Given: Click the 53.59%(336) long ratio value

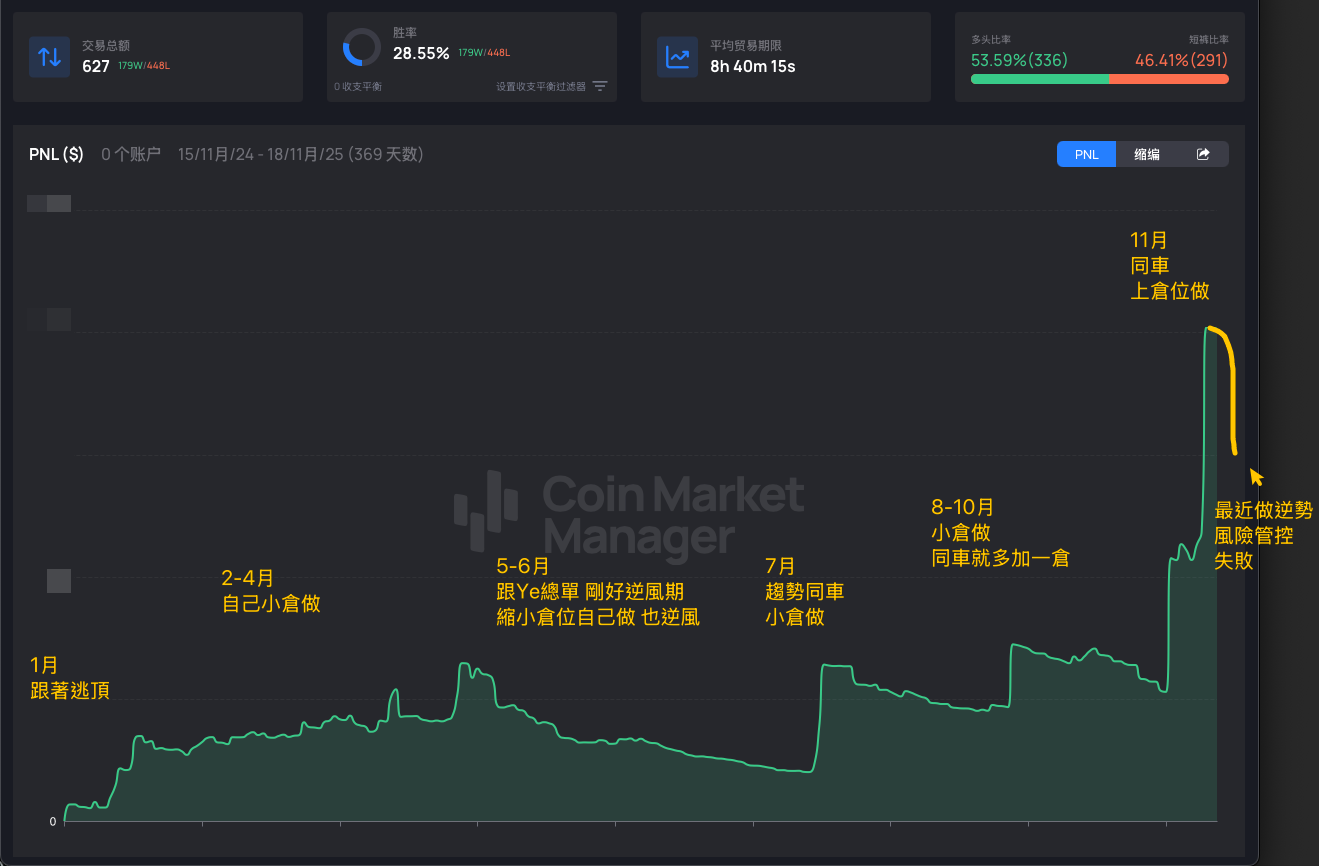Looking at the screenshot, I should pos(1019,60).
